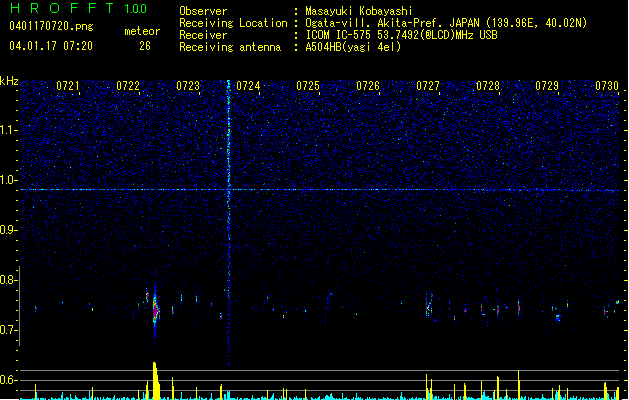
Task: Click the observer name Masayuki Kobayashi
Action: [359, 11]
